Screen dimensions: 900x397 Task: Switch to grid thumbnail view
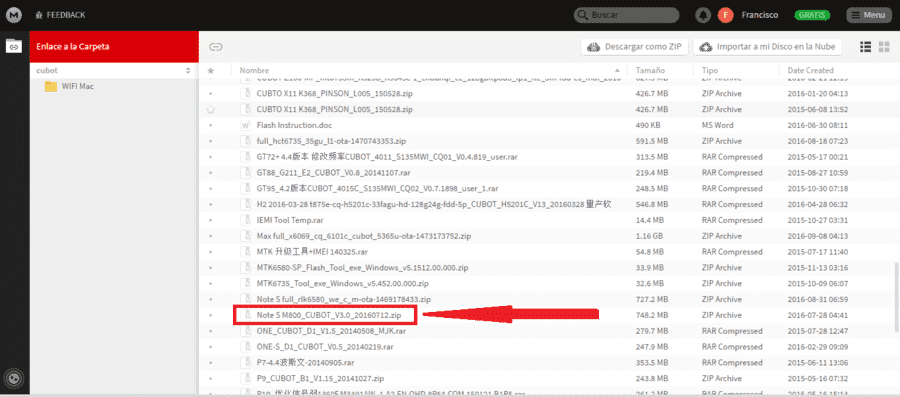coord(884,47)
